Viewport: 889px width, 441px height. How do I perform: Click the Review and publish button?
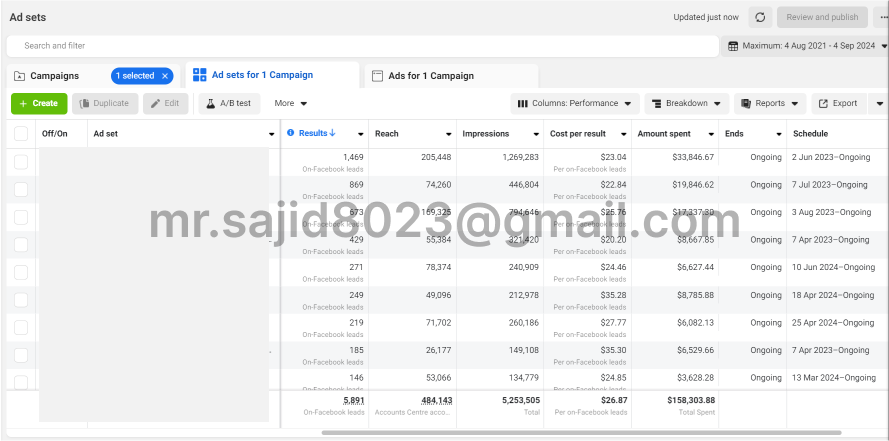pyautogui.click(x=821, y=17)
